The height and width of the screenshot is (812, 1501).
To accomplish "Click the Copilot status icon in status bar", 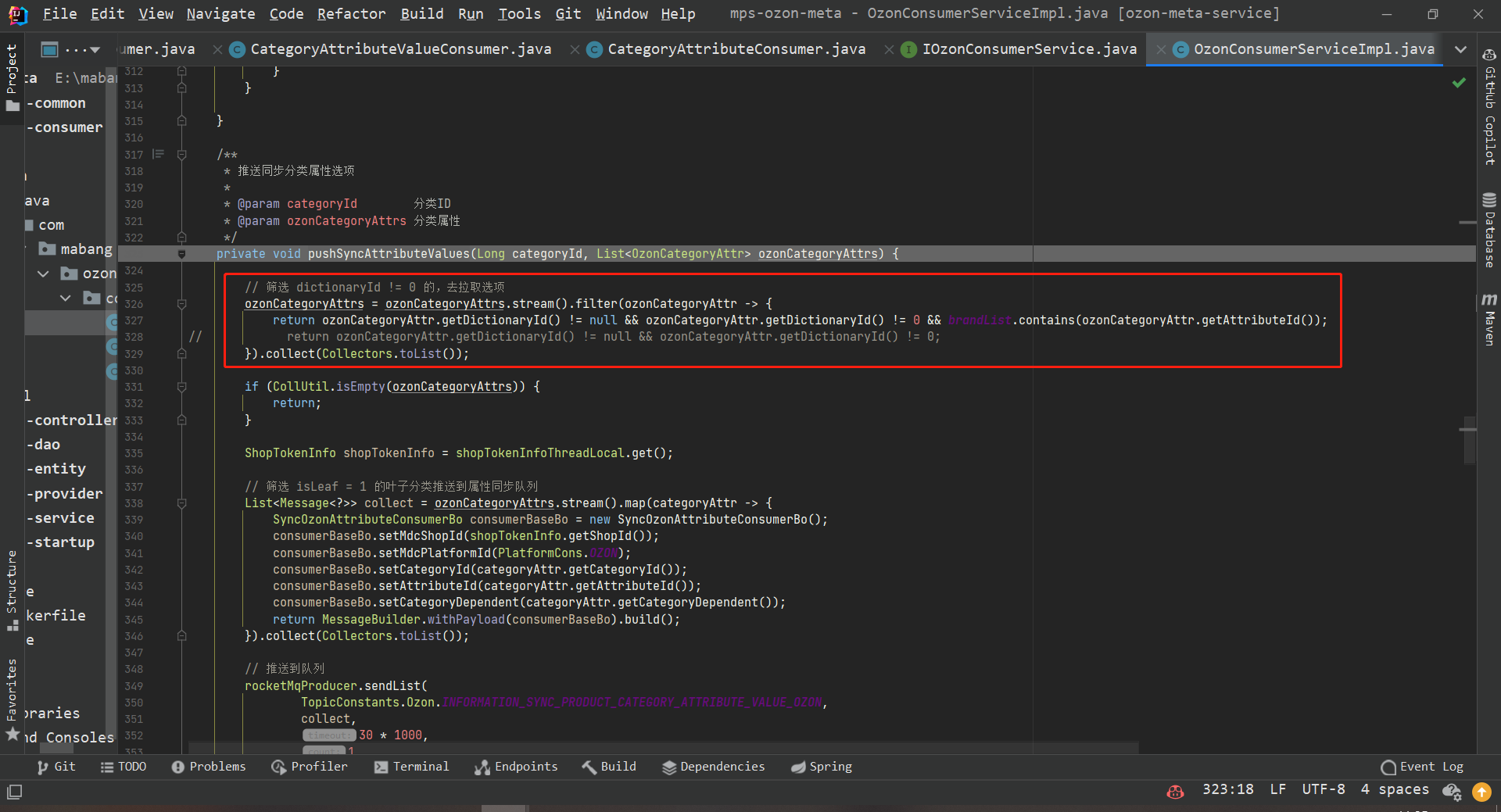I will [1175, 791].
